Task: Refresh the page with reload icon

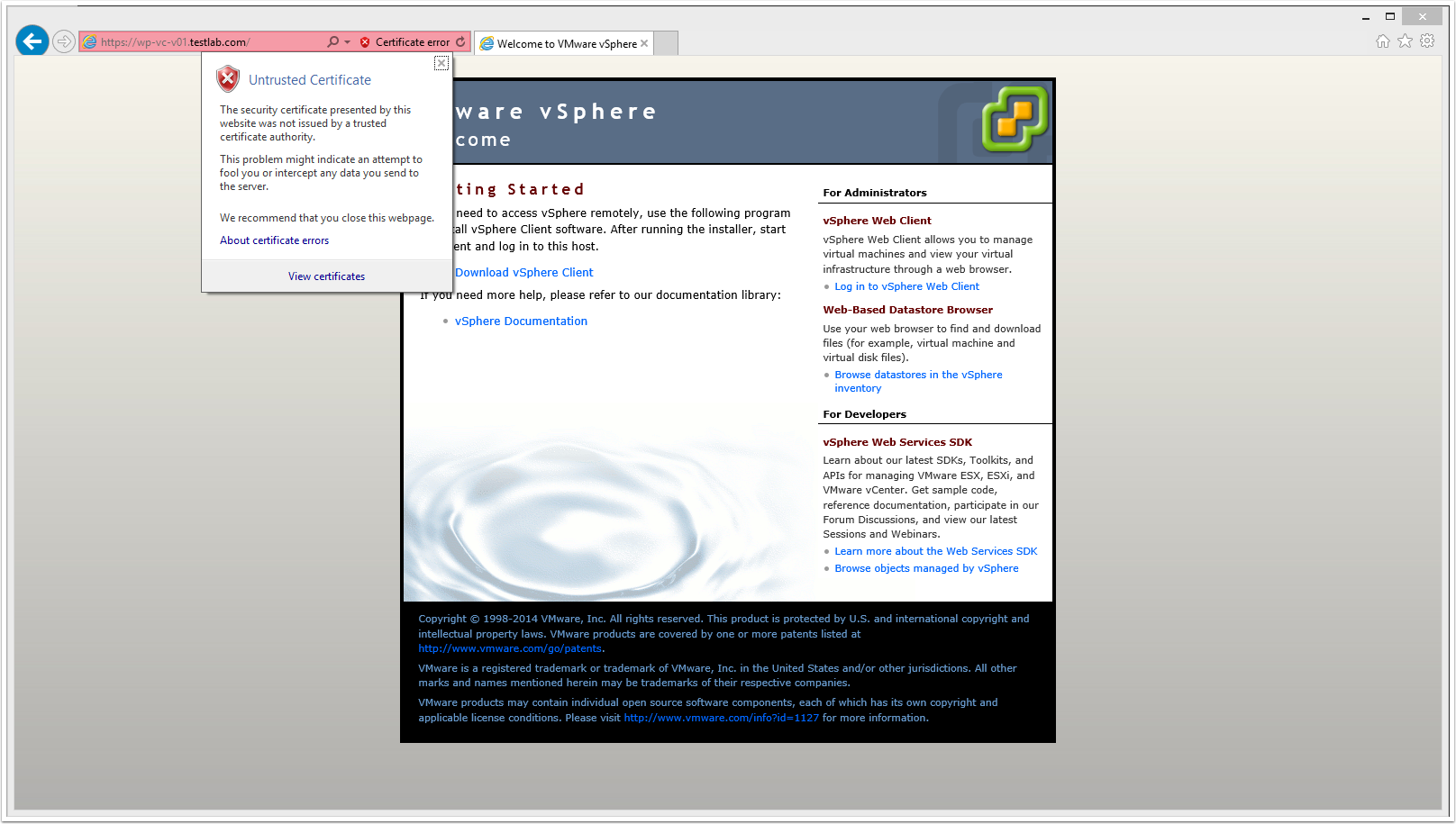Action: tap(461, 41)
